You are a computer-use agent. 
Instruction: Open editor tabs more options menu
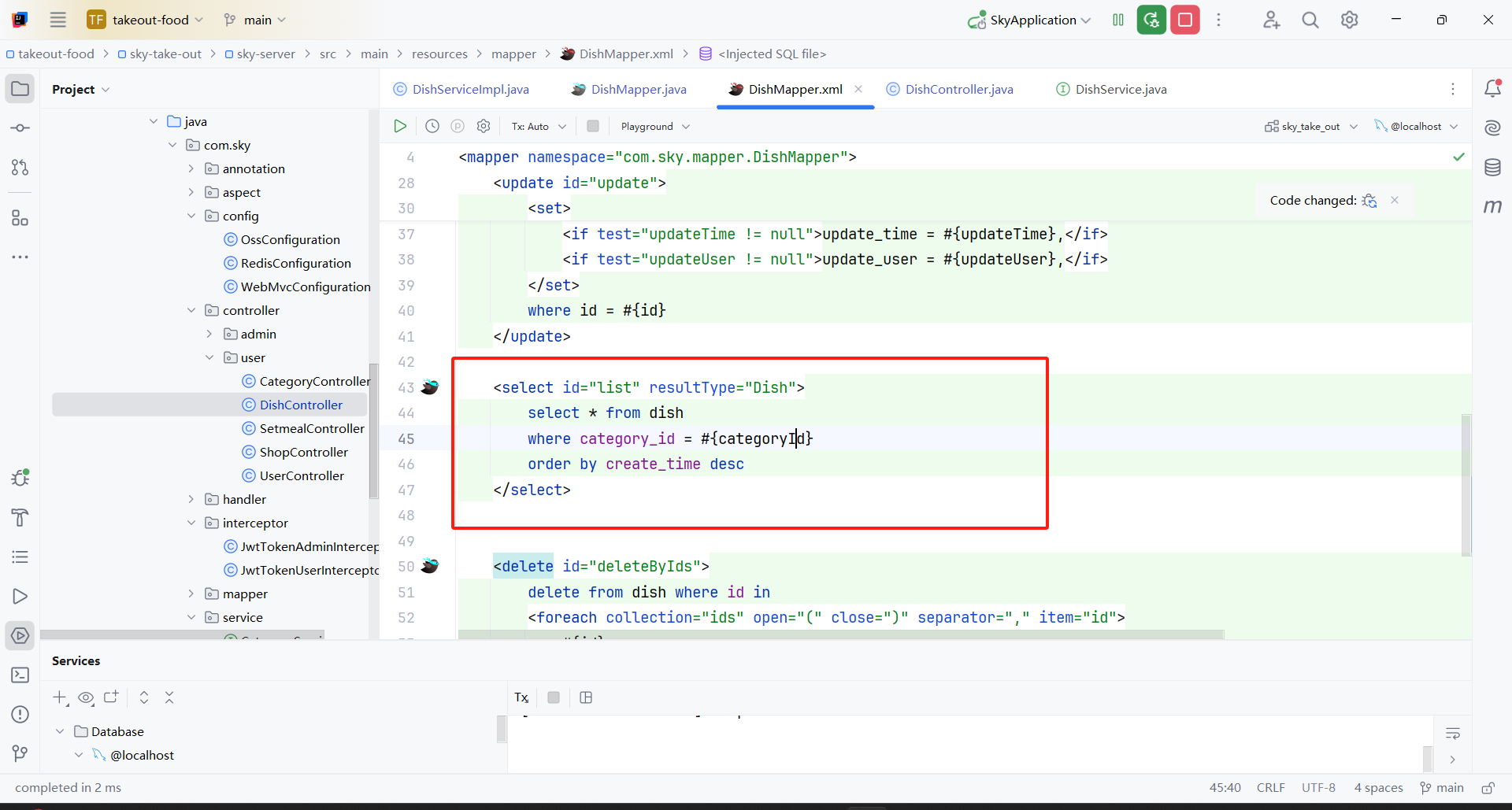point(1453,89)
